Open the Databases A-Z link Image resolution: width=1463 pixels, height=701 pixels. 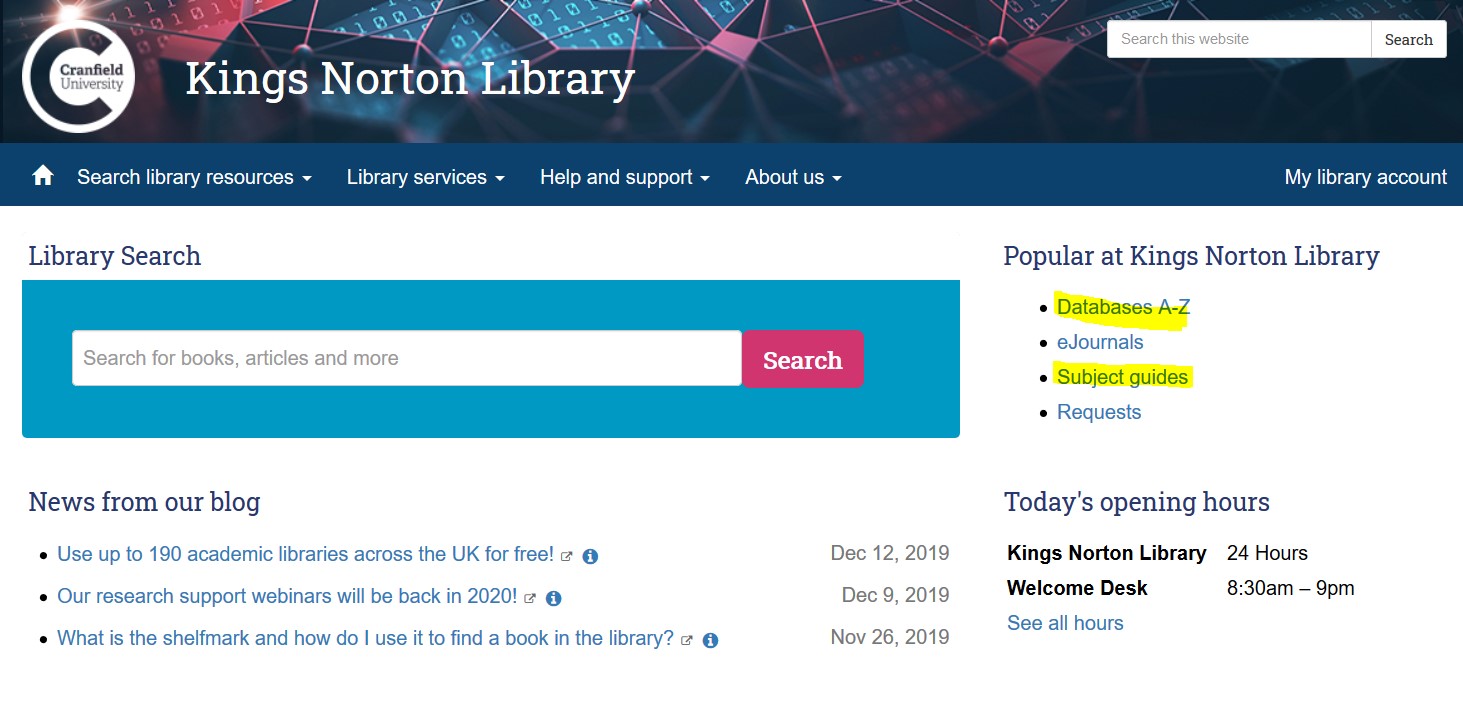click(x=1123, y=307)
